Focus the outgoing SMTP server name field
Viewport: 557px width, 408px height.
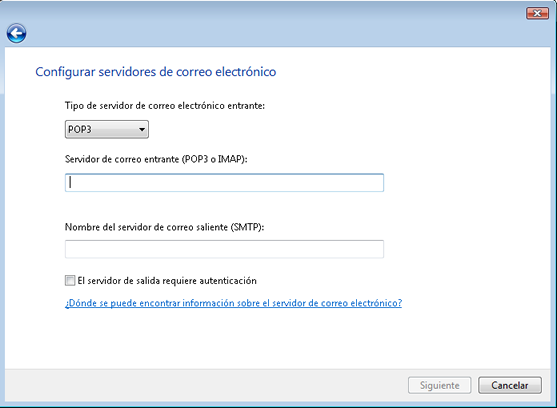click(224, 249)
